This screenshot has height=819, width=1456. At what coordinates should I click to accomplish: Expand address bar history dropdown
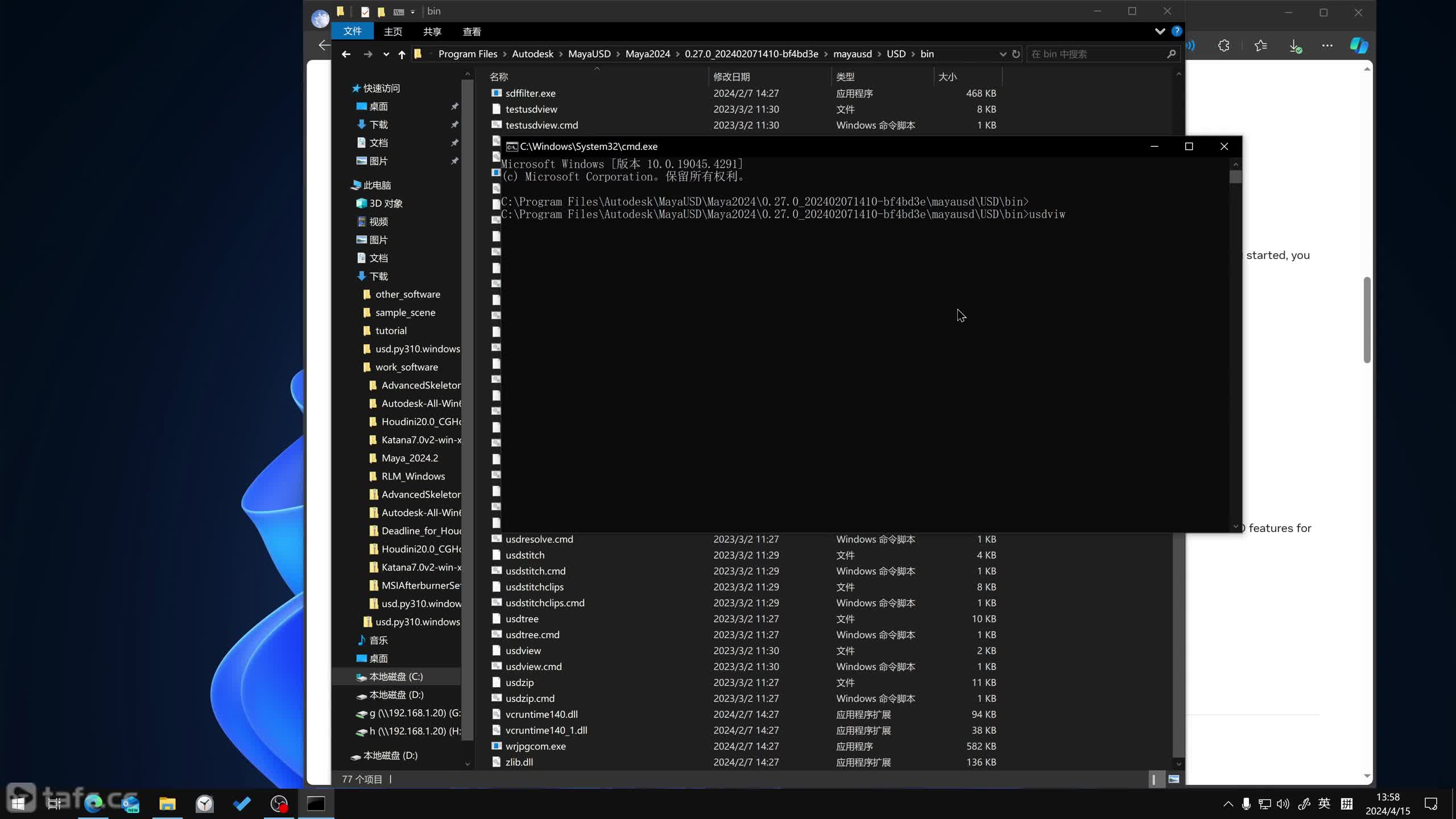pyautogui.click(x=1003, y=54)
